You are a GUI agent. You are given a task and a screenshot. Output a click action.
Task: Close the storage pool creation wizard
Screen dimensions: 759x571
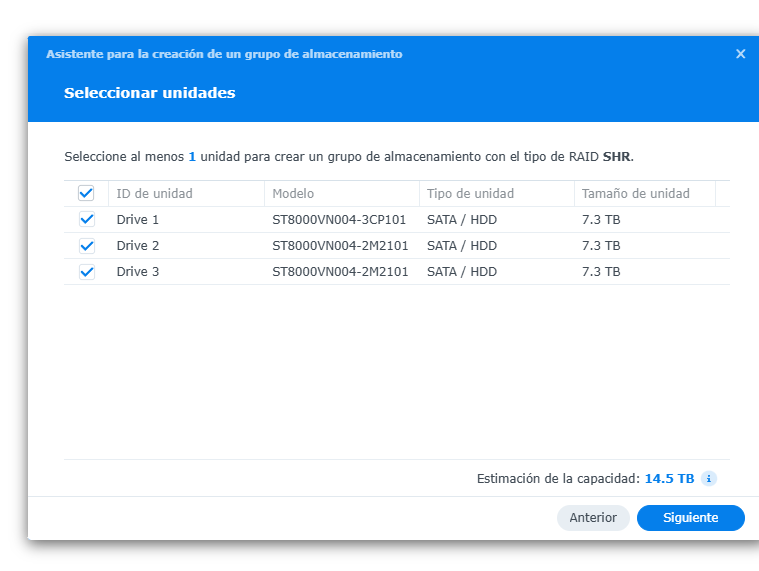point(740,54)
